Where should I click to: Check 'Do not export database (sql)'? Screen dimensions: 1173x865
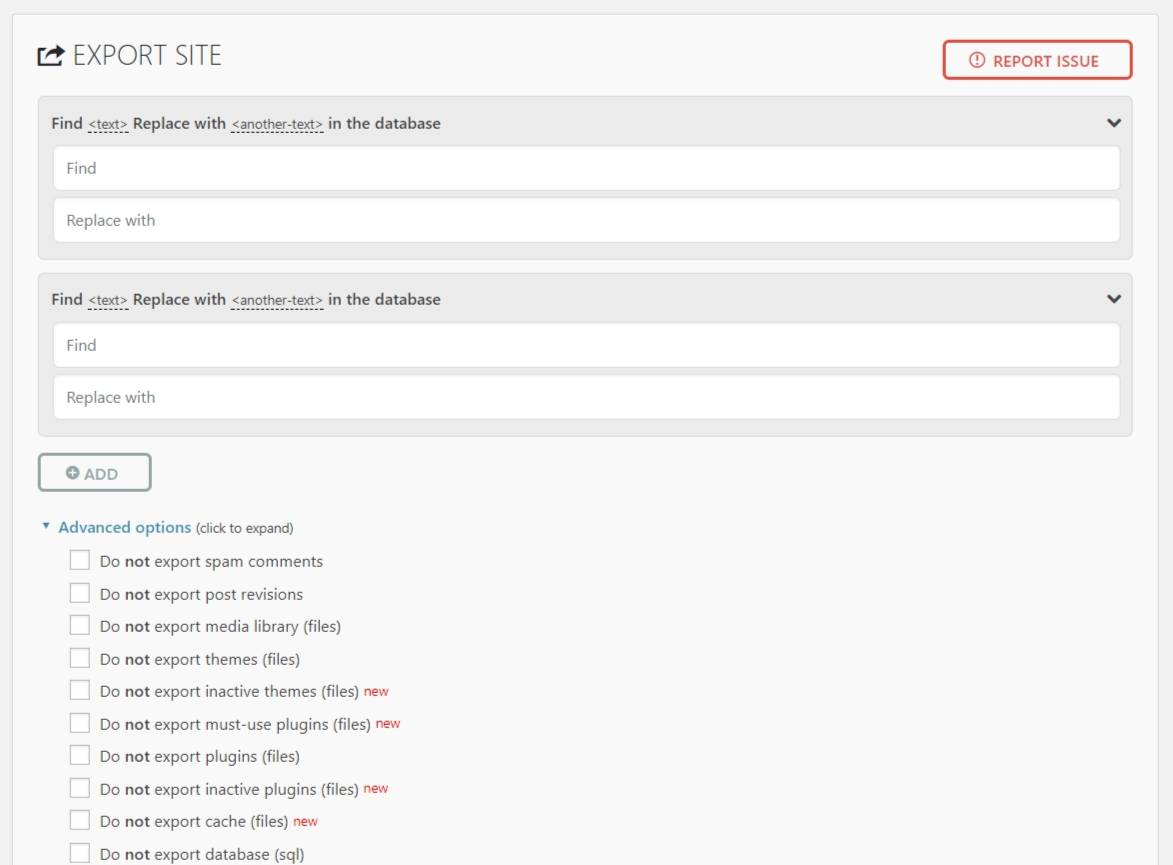[x=80, y=853]
